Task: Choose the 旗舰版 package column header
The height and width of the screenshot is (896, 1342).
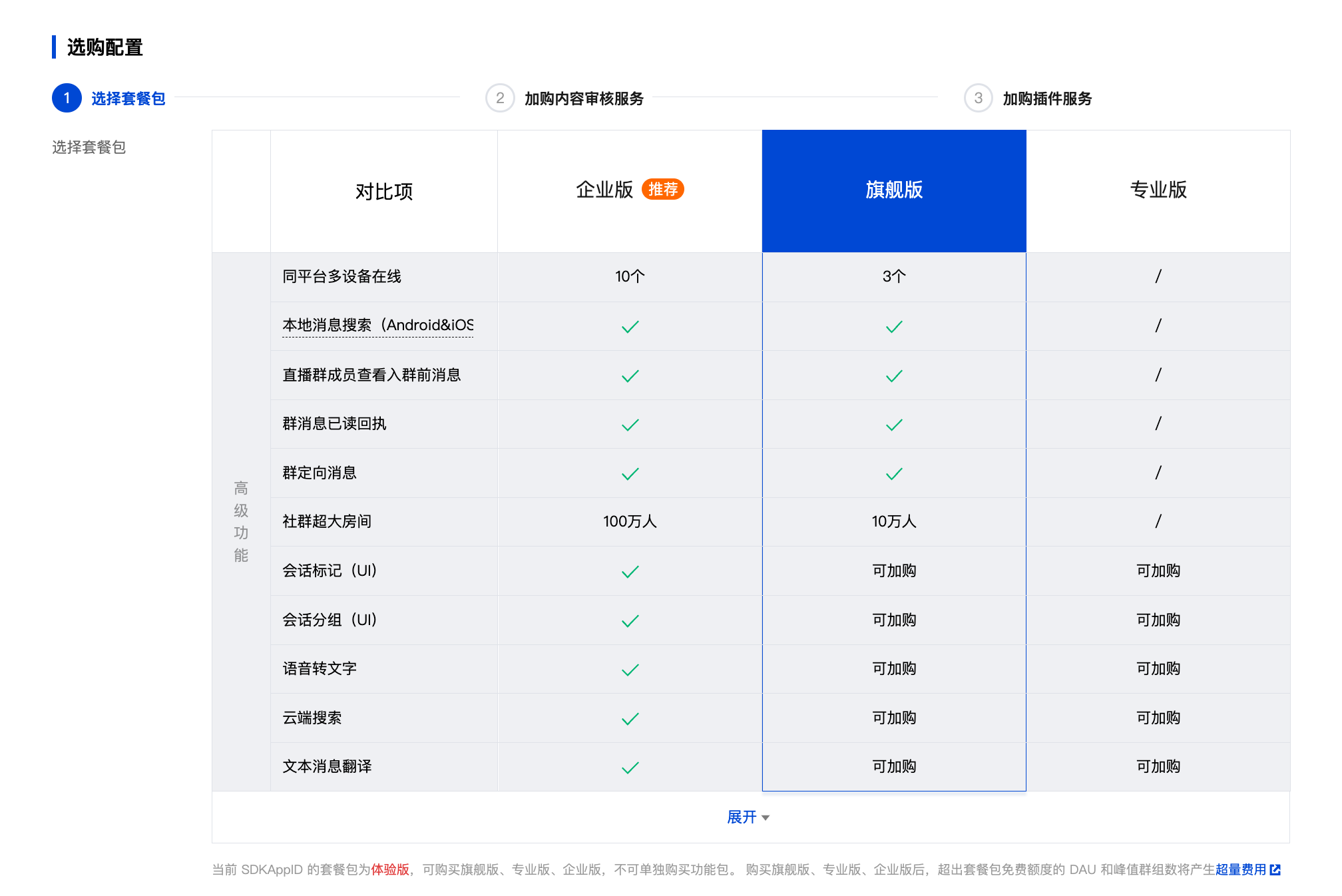Action: (x=894, y=190)
